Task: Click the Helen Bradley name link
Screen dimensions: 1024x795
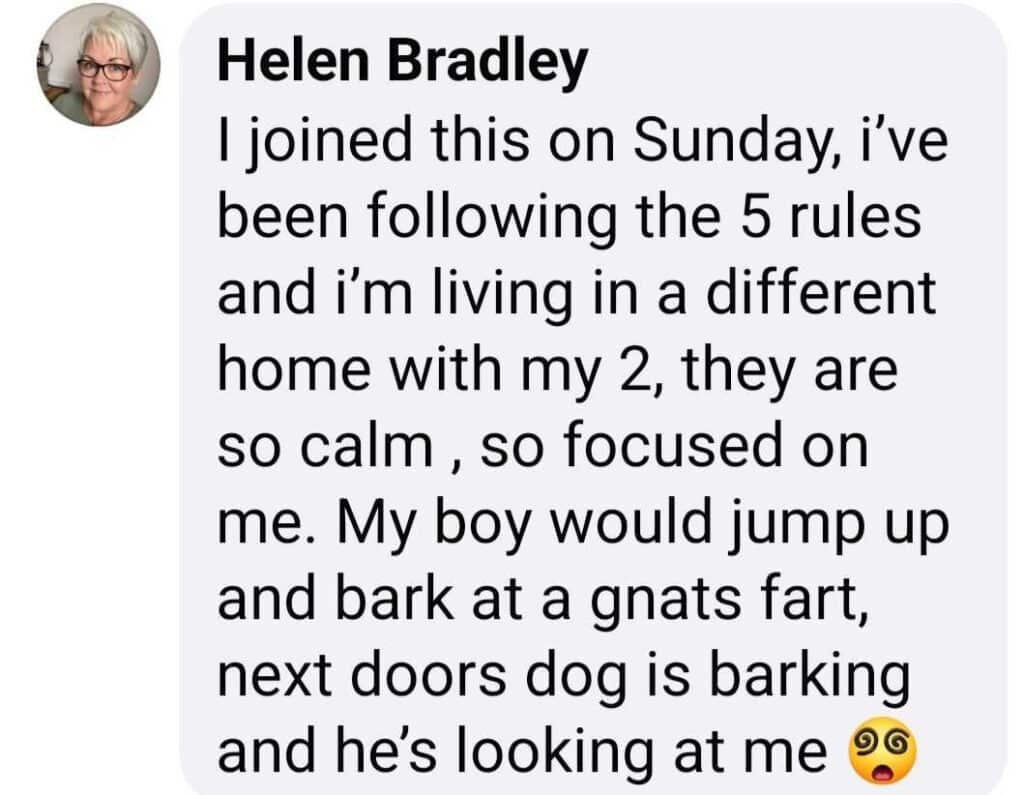Action: pos(401,64)
